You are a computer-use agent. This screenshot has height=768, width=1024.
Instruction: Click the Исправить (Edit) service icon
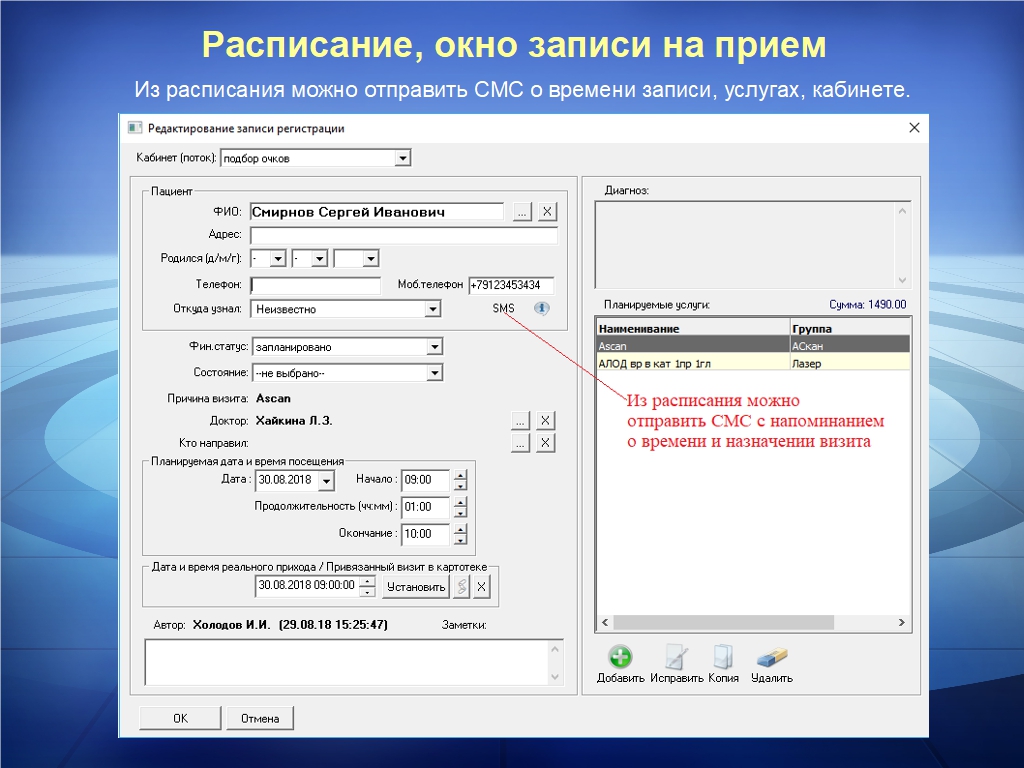[x=676, y=657]
